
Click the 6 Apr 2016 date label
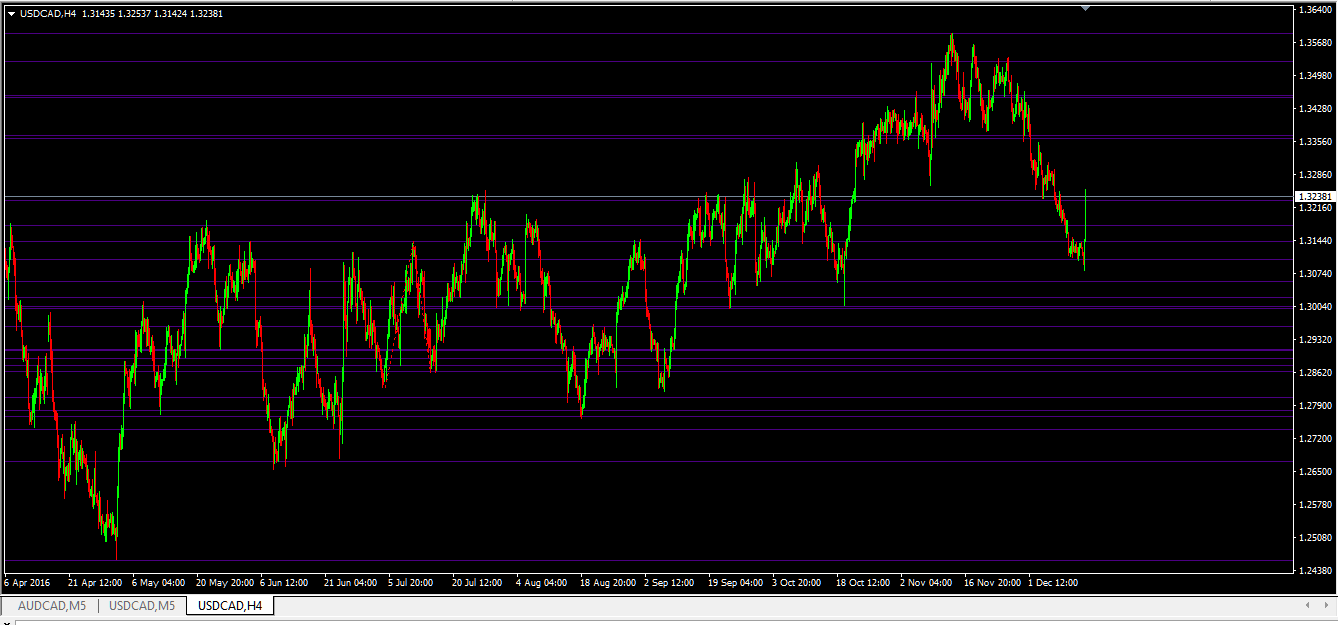pos(27,582)
